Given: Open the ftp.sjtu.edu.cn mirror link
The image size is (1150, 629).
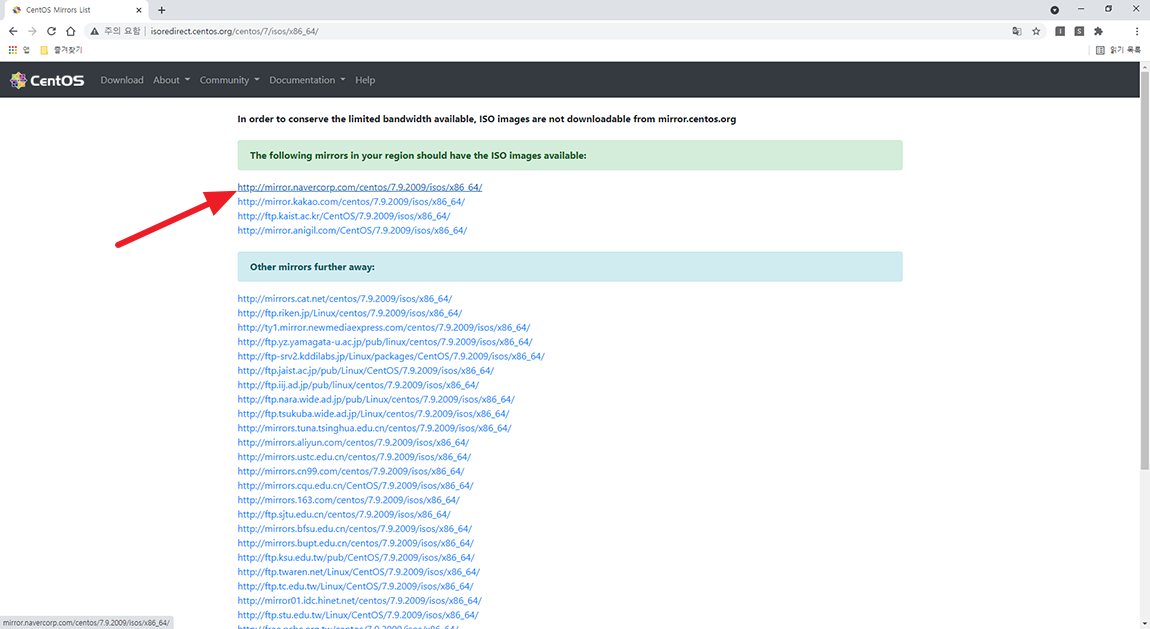Looking at the screenshot, I should (344, 515).
